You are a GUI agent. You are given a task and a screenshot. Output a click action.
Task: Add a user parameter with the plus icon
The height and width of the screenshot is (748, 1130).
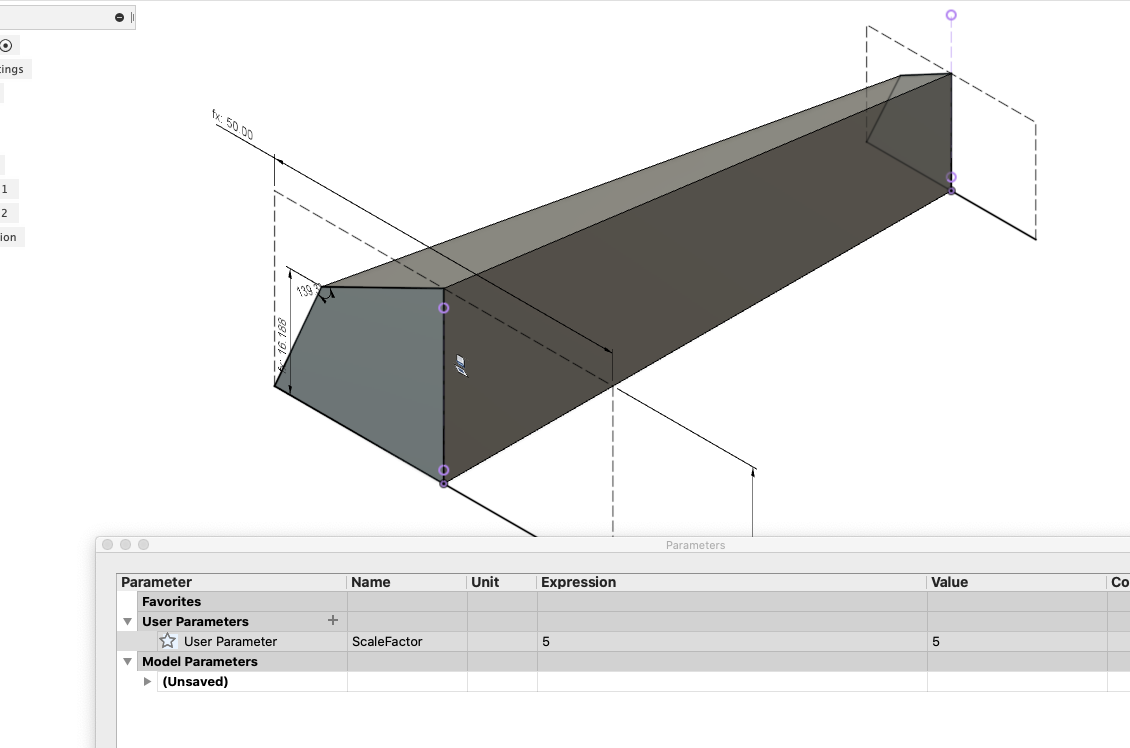click(333, 620)
